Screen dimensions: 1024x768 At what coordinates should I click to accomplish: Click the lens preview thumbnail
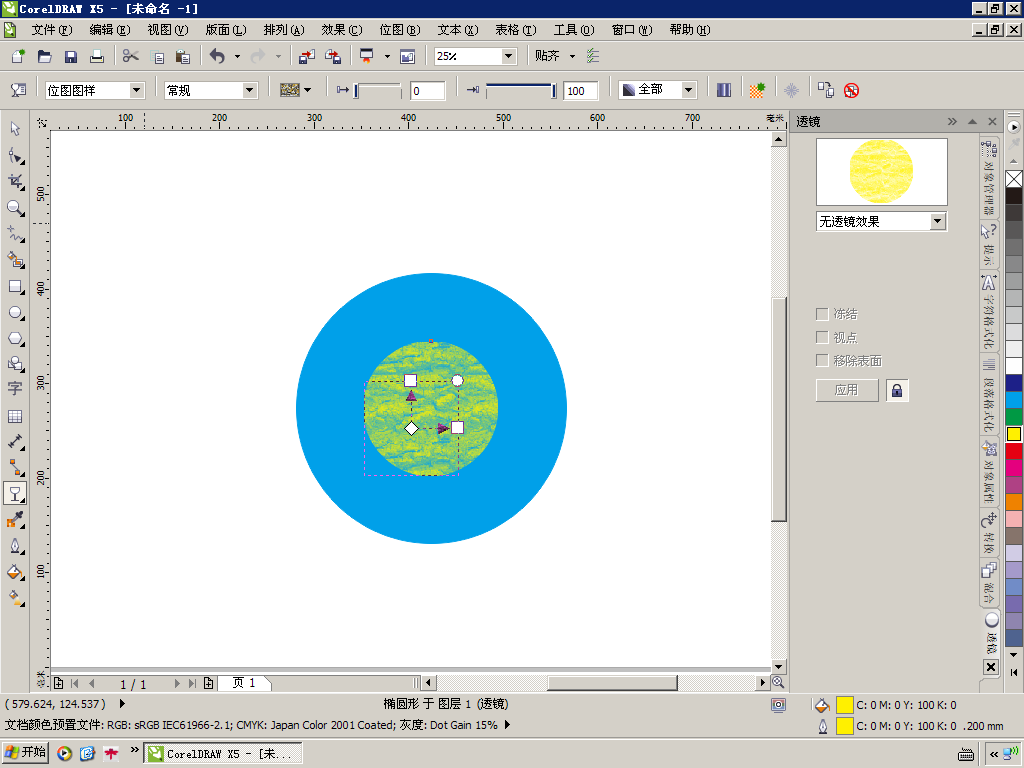881,172
